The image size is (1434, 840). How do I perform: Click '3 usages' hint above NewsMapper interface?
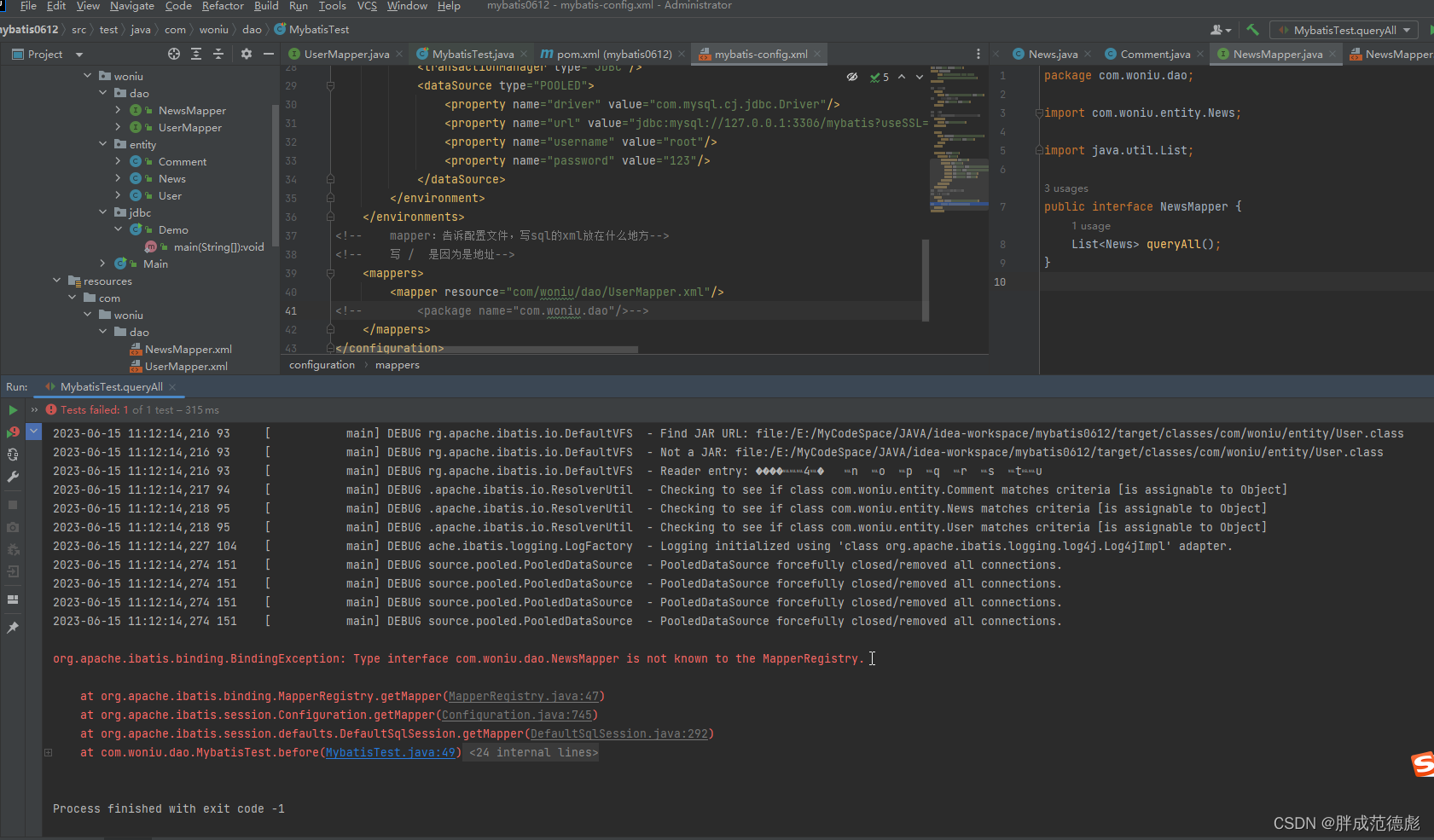coord(1066,188)
